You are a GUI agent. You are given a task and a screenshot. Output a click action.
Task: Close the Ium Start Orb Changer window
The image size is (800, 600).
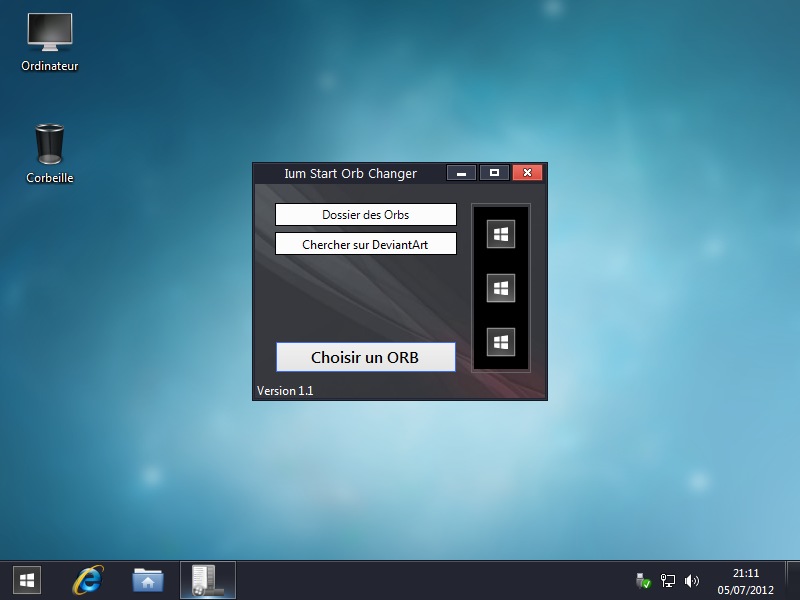click(x=527, y=173)
